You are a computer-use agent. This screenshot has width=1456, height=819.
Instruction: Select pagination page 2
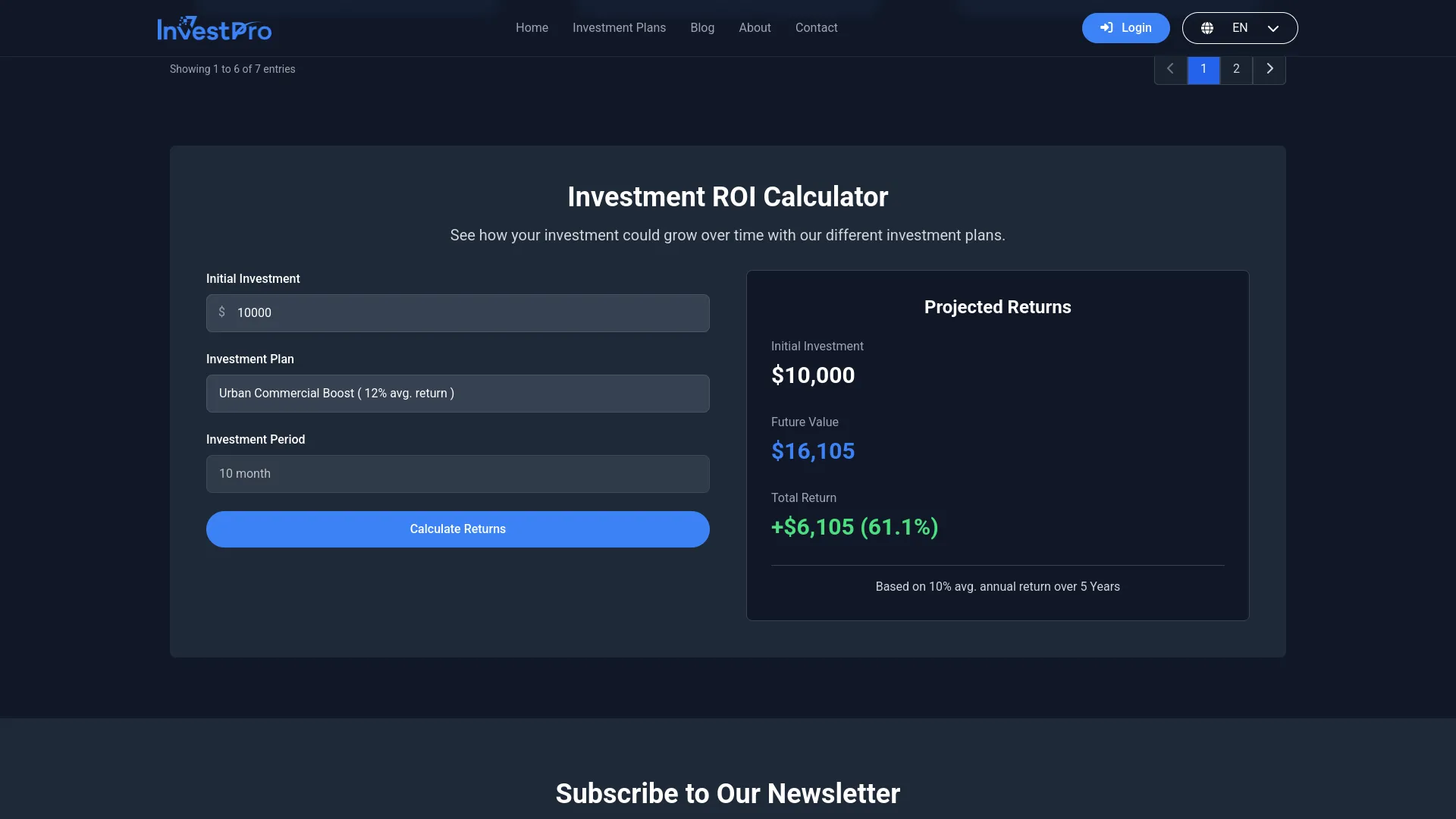(1236, 68)
